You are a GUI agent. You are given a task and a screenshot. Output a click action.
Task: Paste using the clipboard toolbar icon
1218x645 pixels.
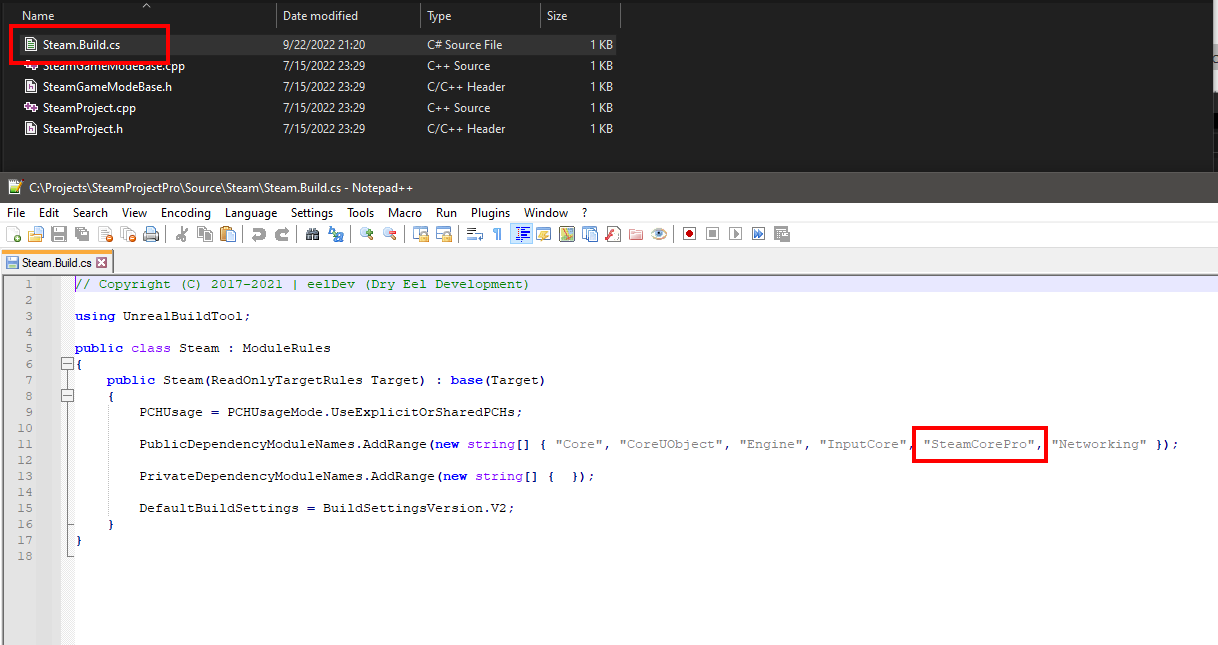click(x=228, y=234)
